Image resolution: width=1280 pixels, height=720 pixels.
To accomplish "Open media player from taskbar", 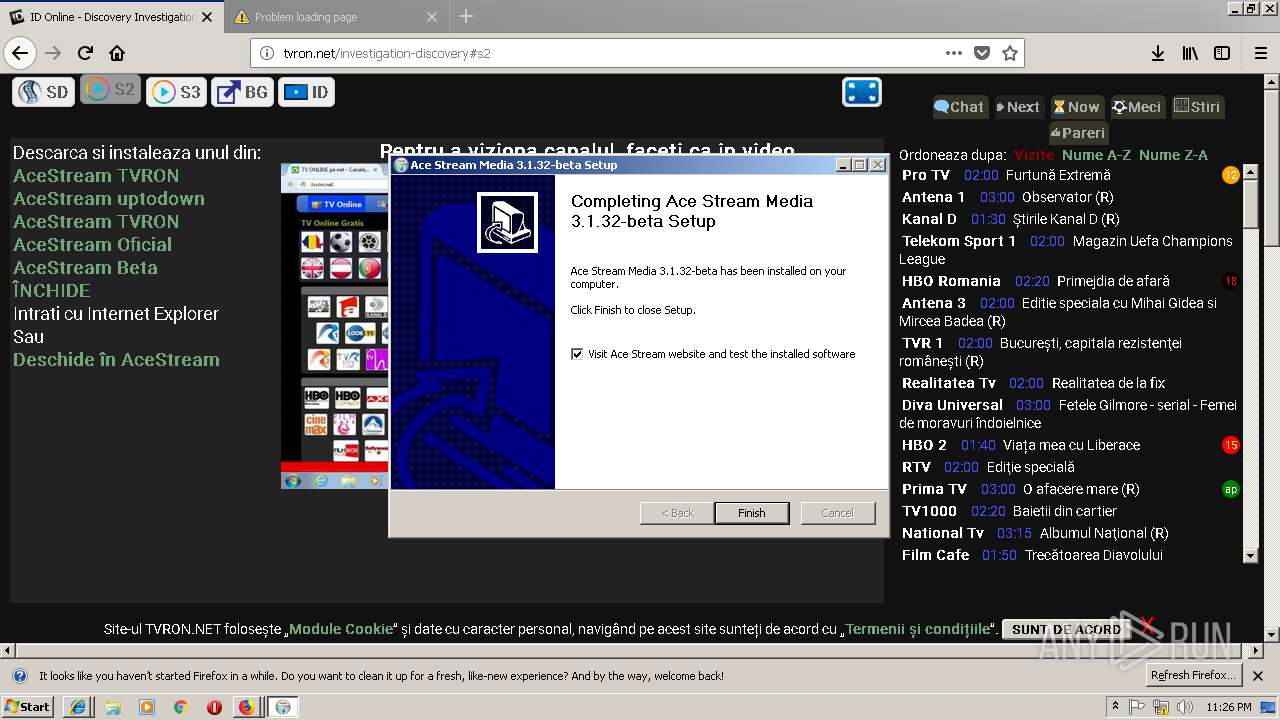I will [147, 706].
